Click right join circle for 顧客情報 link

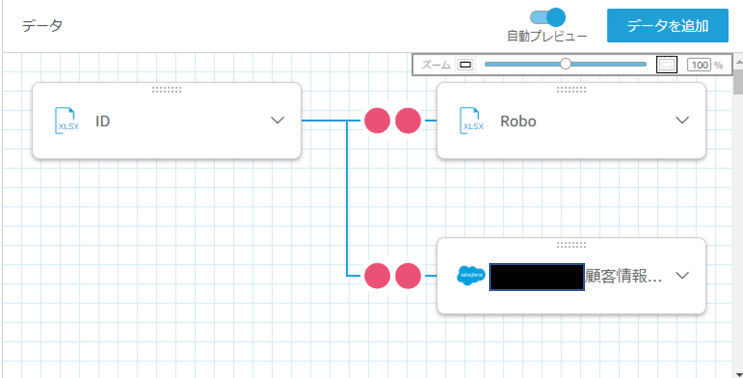(x=408, y=276)
